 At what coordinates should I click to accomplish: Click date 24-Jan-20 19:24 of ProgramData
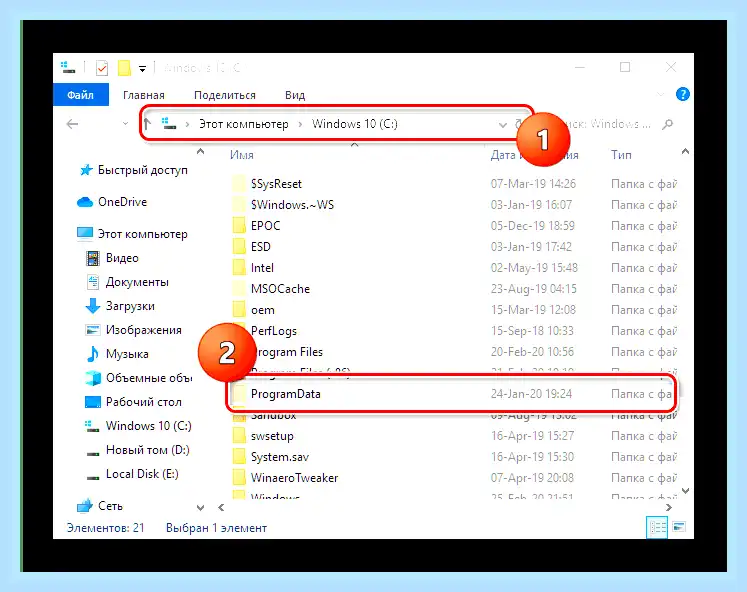(531, 394)
